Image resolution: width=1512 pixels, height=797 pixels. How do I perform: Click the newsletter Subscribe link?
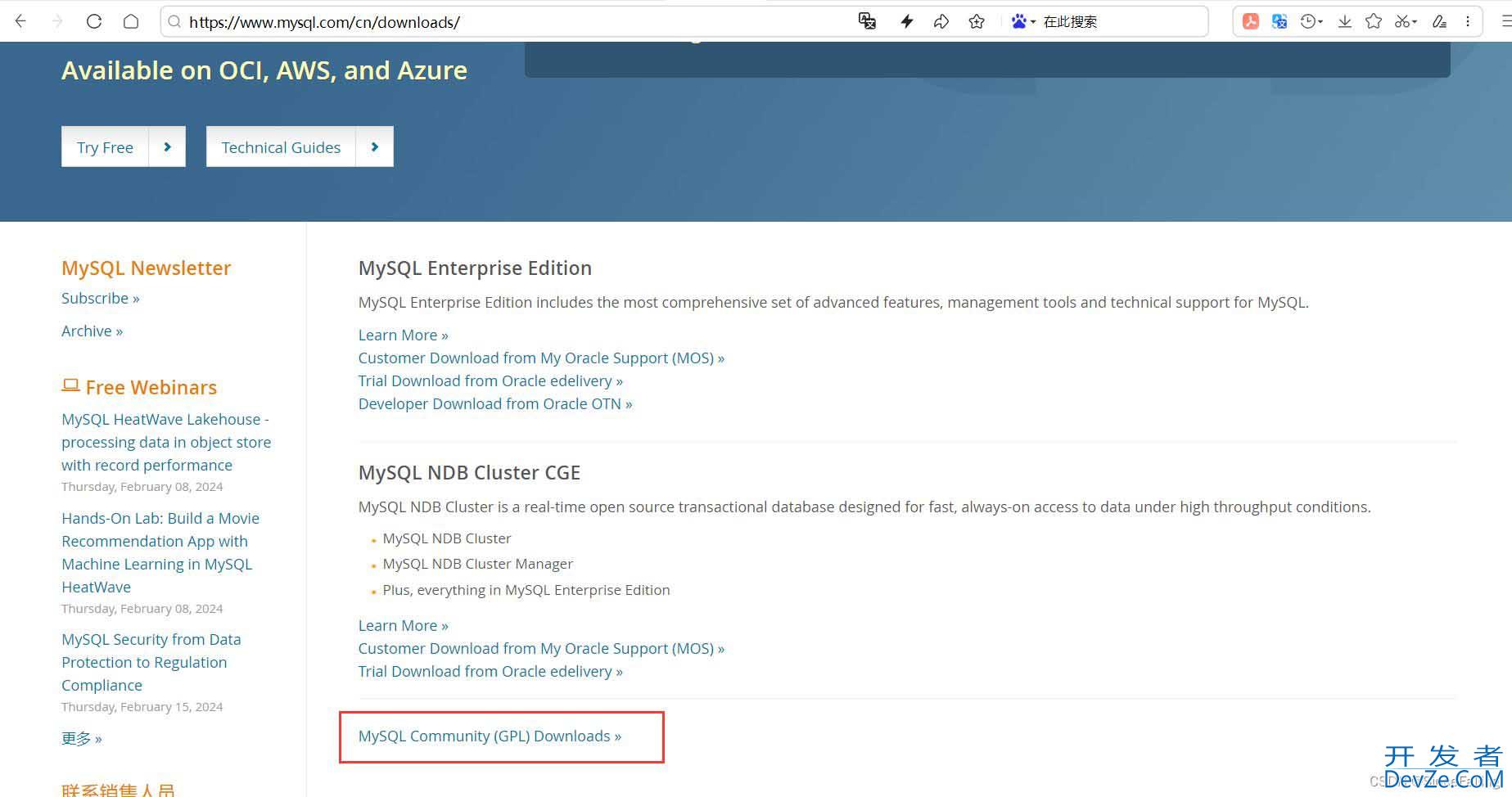pyautogui.click(x=100, y=298)
